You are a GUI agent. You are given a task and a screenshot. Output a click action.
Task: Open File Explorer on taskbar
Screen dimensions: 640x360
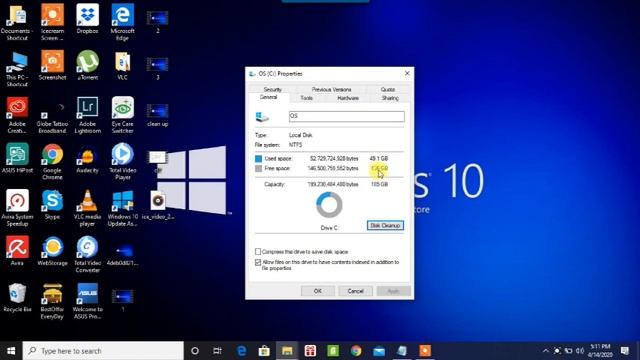pos(287,351)
